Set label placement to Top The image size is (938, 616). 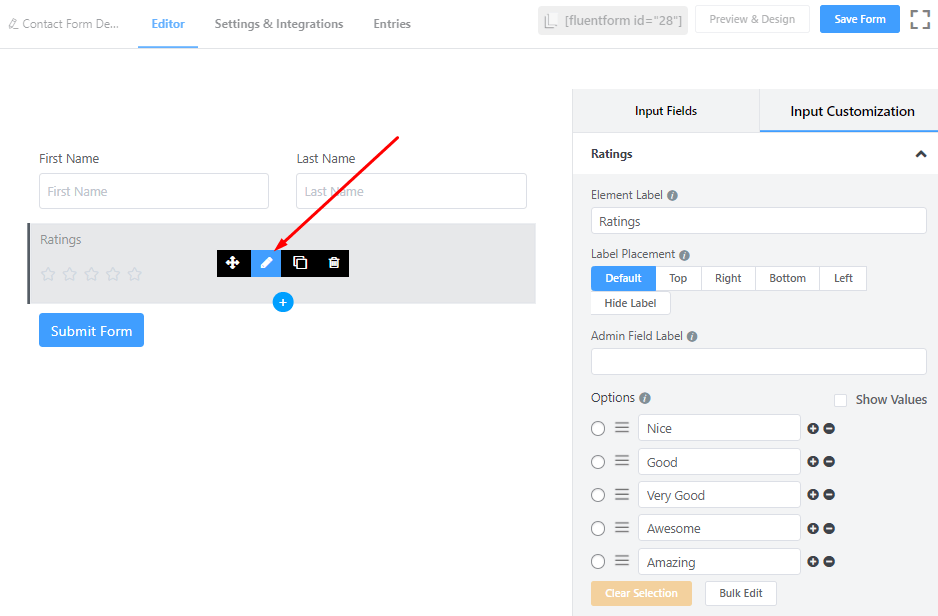[x=678, y=278]
